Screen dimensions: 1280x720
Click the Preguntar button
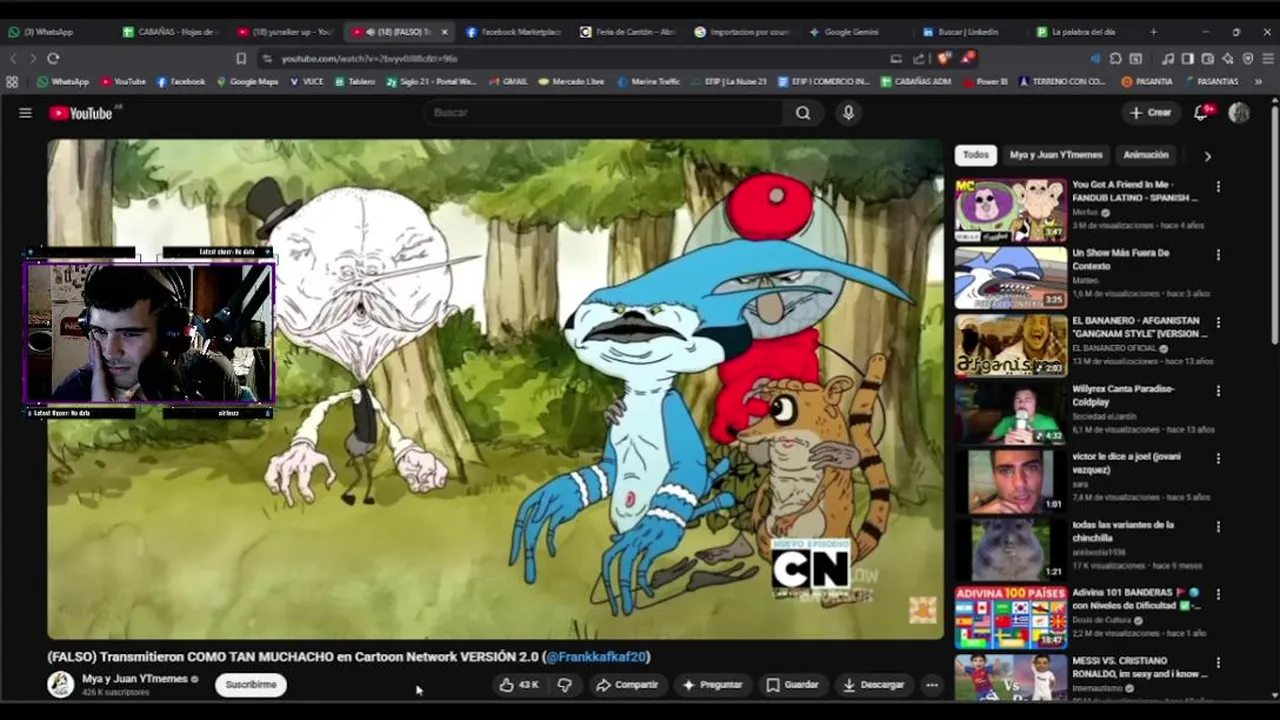click(x=712, y=685)
